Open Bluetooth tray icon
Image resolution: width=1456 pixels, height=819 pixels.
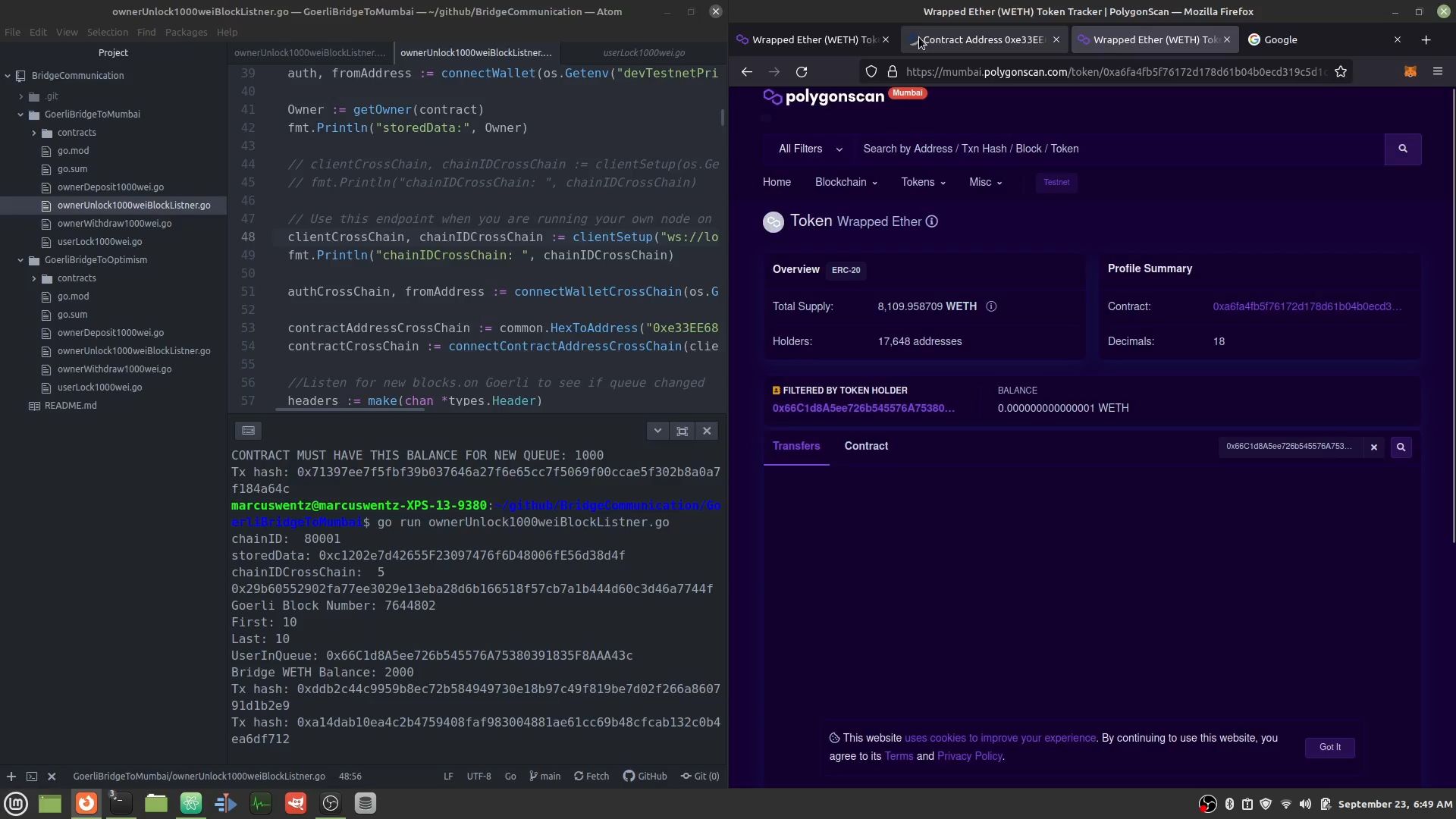[x=1229, y=804]
